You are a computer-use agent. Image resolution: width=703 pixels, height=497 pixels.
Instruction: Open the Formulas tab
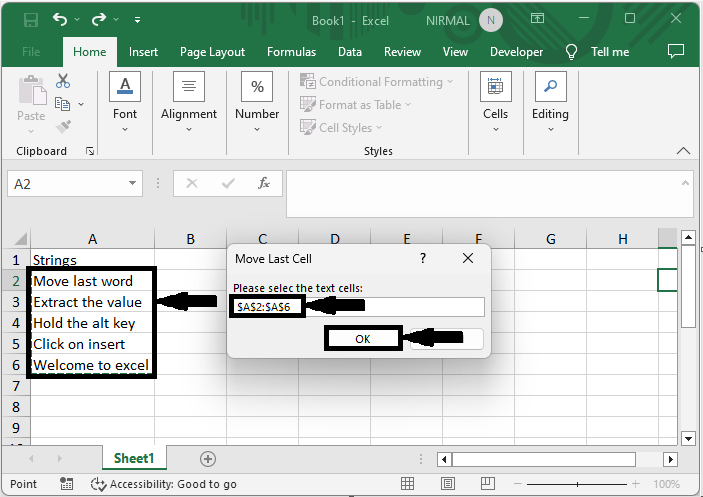point(291,52)
